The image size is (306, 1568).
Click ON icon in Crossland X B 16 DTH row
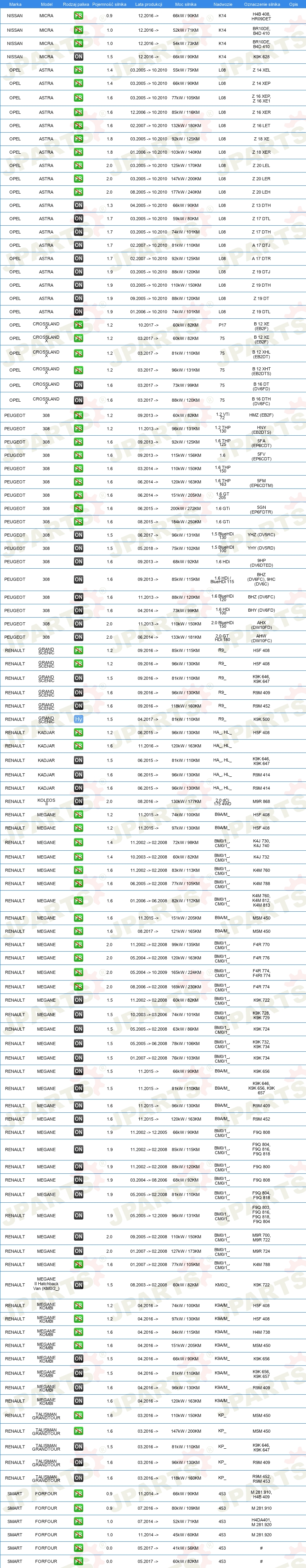pyautogui.click(x=79, y=400)
